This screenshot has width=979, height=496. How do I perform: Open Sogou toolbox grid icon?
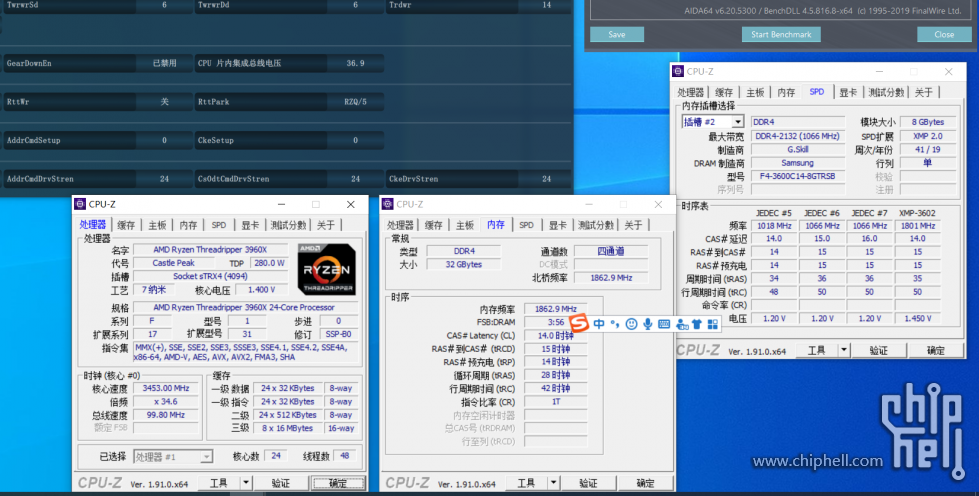[x=712, y=324]
